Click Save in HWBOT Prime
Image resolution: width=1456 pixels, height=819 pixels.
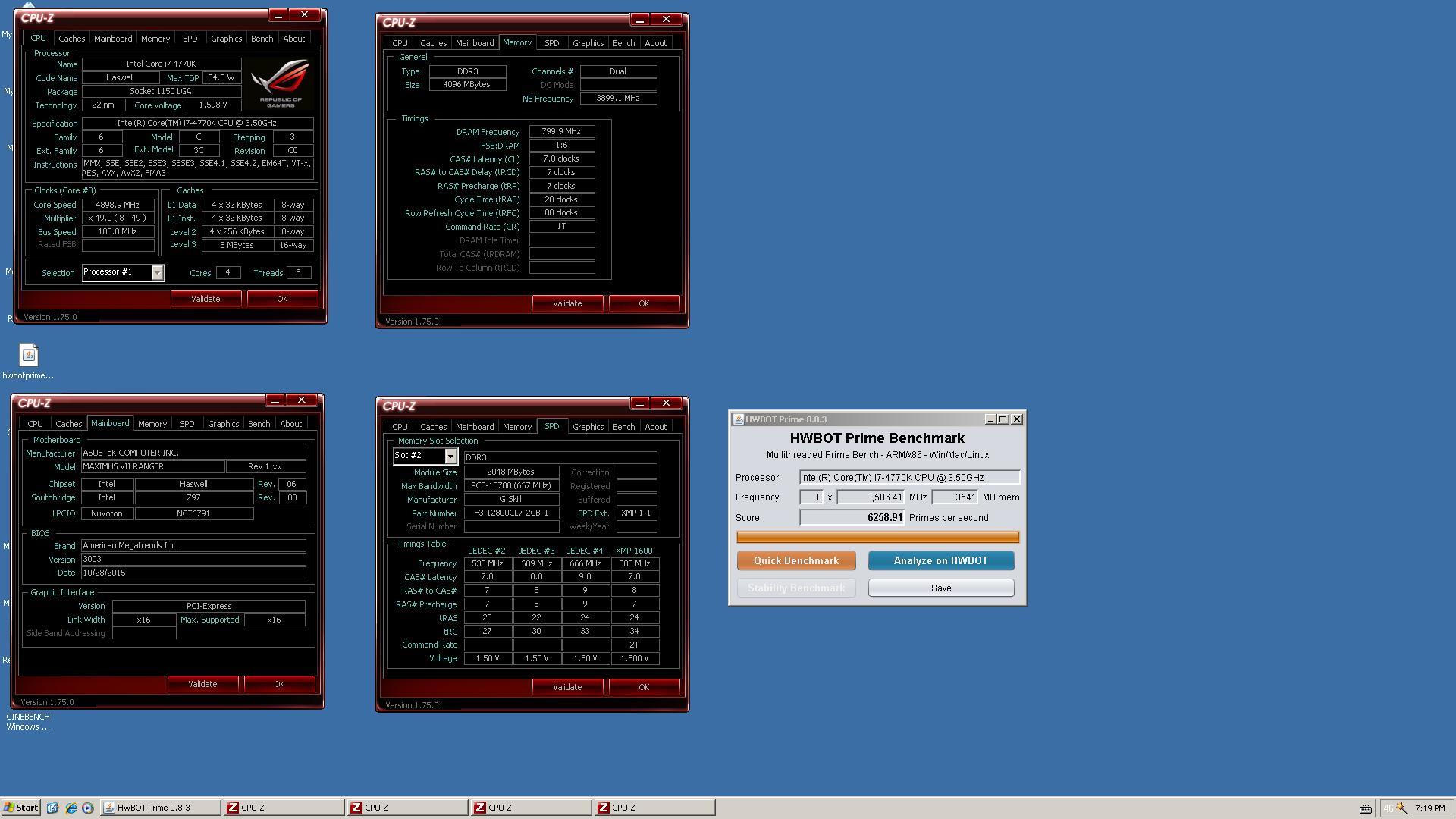pos(940,588)
